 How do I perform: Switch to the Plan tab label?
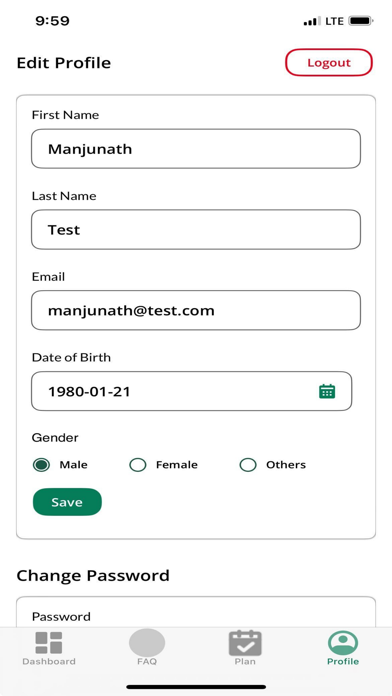(245, 661)
